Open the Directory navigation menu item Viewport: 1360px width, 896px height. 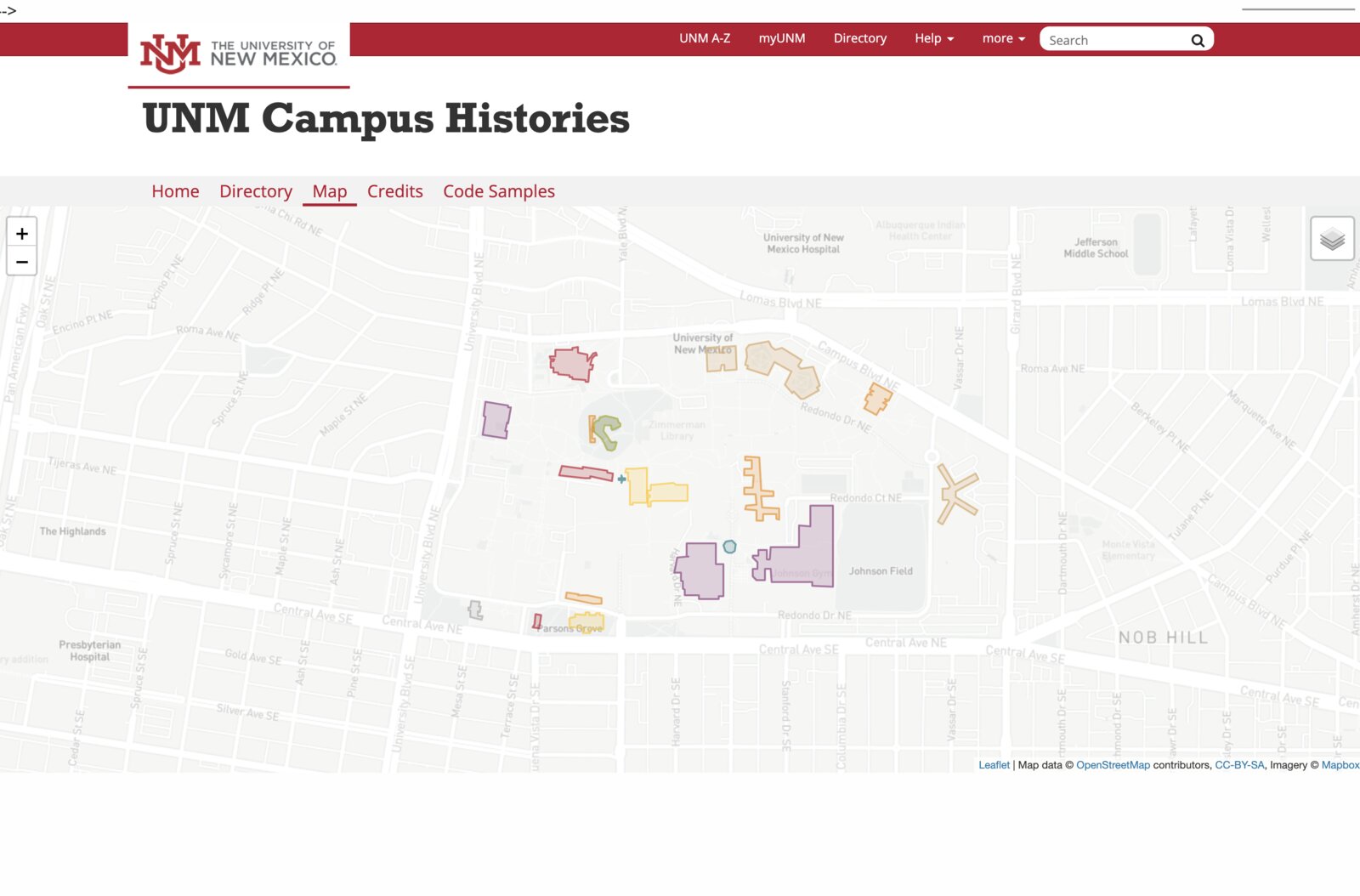(x=859, y=38)
